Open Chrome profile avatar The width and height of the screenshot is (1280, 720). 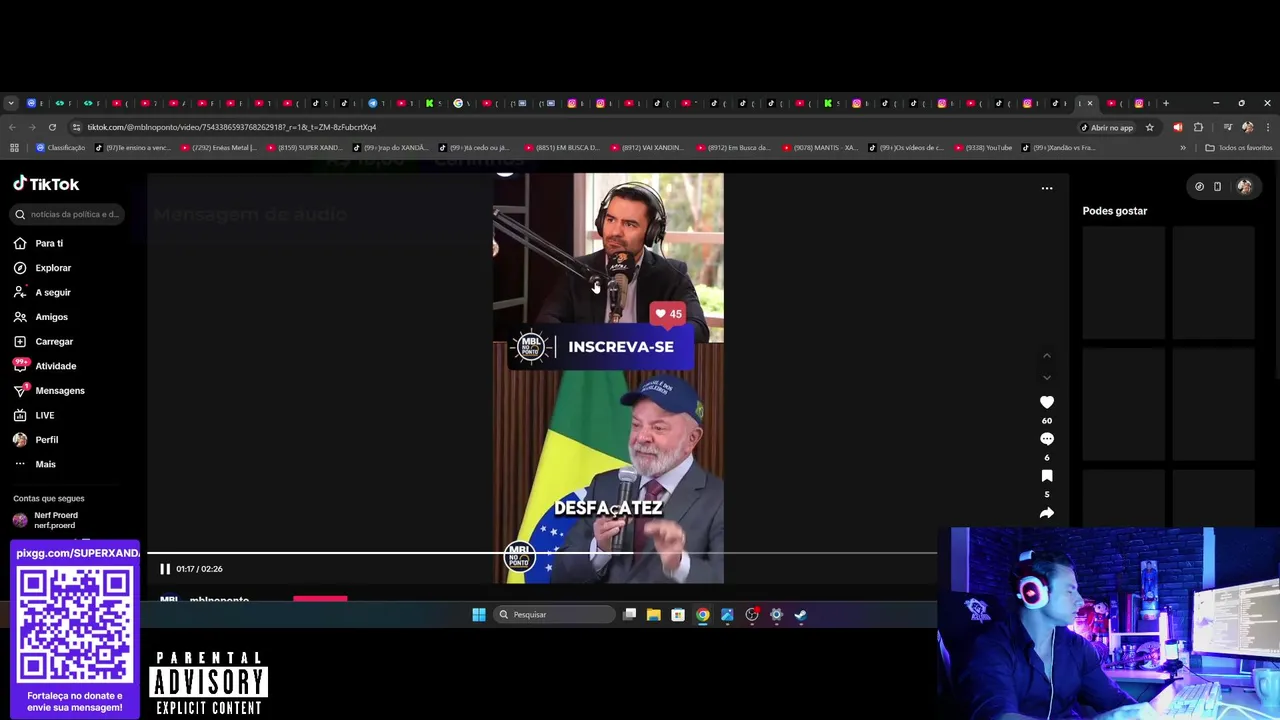click(x=1247, y=128)
